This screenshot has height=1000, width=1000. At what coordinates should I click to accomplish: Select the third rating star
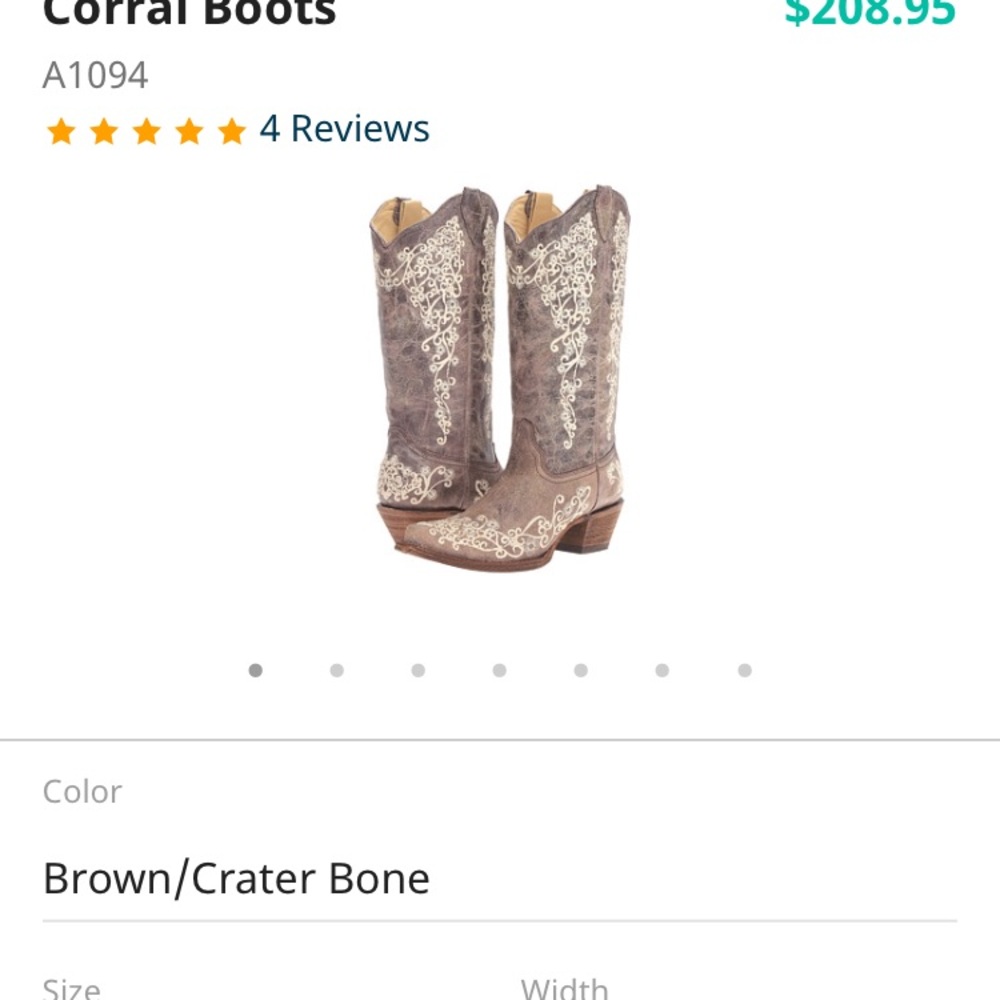pyautogui.click(x=146, y=128)
